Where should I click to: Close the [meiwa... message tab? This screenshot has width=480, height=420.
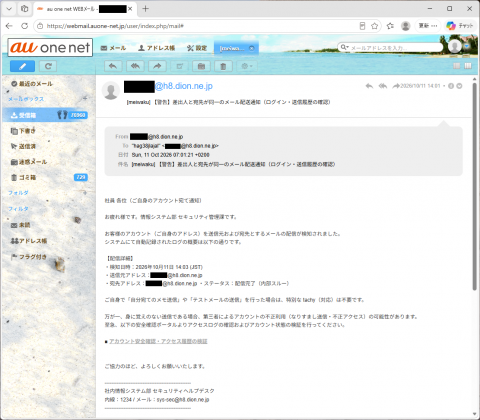252,48
